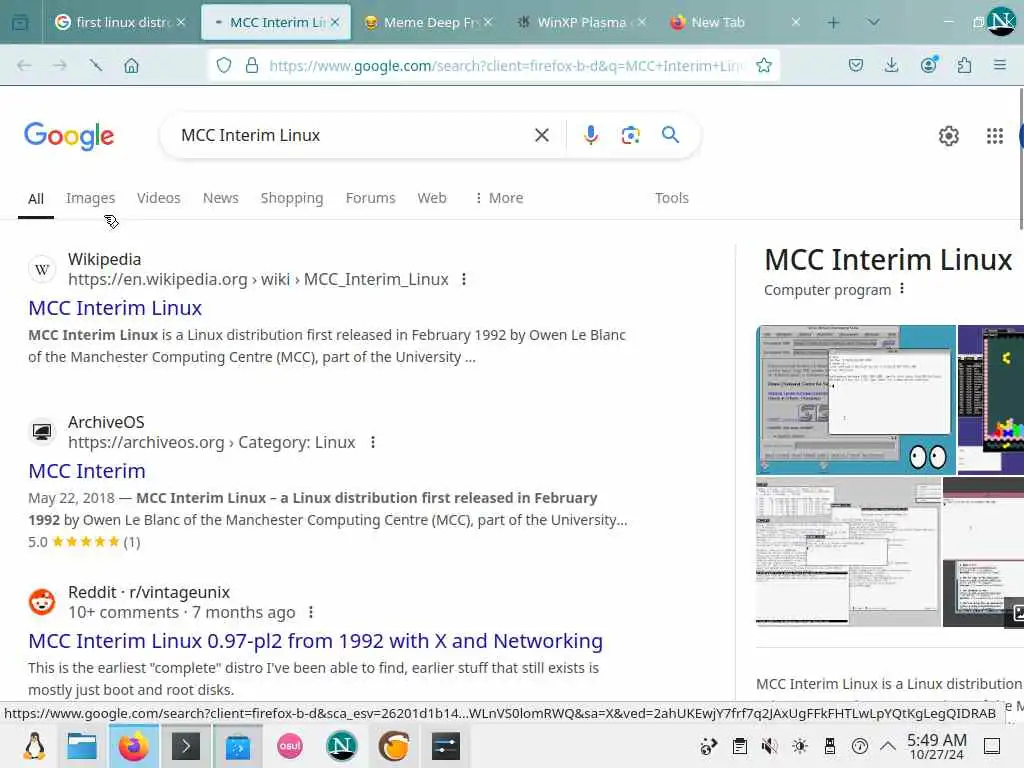Go forward to next page

[x=59, y=65]
